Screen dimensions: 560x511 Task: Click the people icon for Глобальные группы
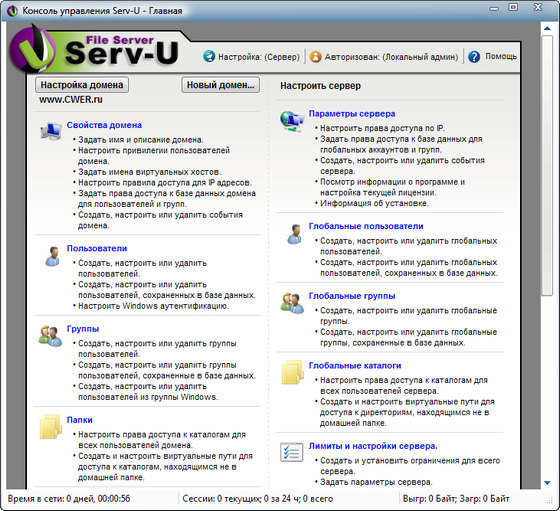point(292,303)
